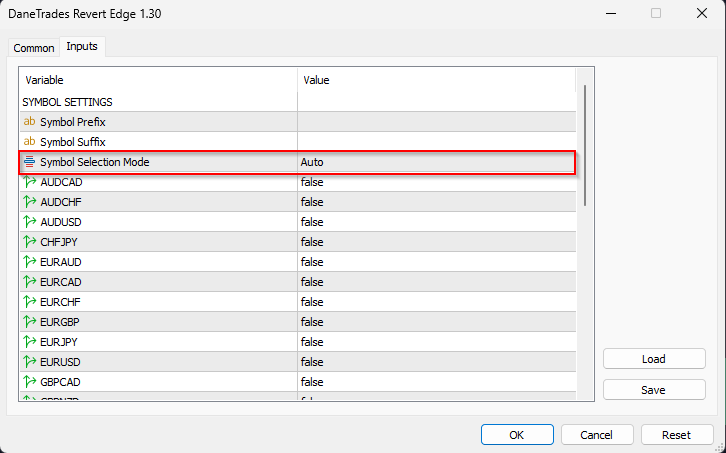Click the green boolean icon next to AUDCAD
Viewport: 726px width, 453px height.
pos(30,182)
